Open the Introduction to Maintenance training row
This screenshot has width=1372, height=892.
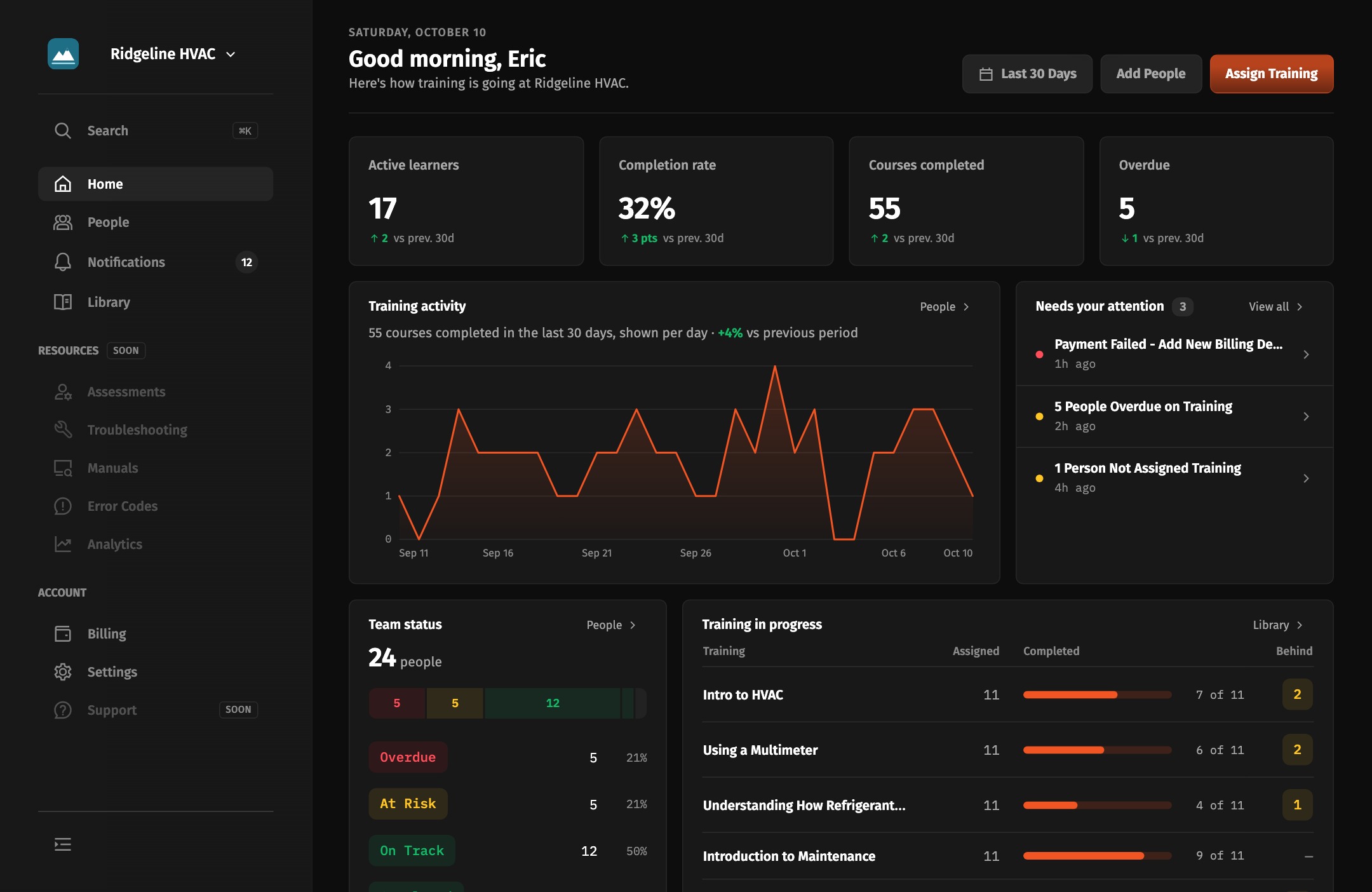pyautogui.click(x=1008, y=856)
